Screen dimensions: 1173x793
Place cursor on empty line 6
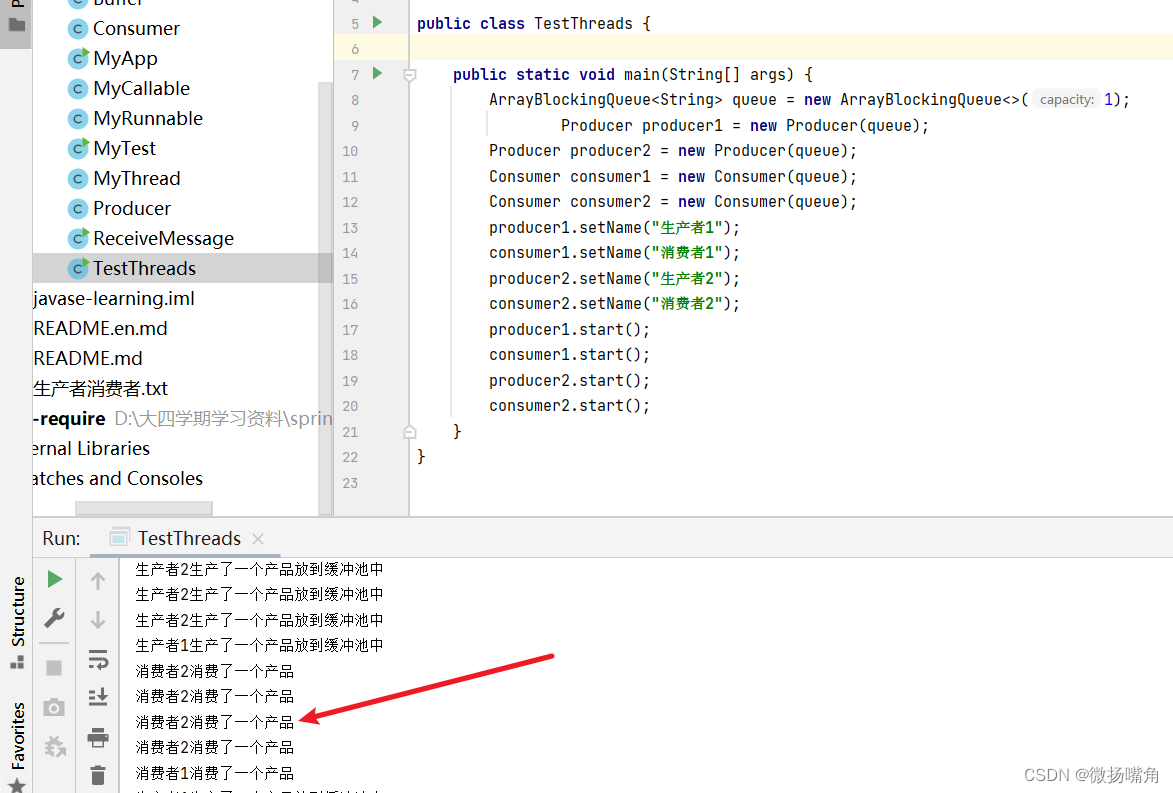coord(791,49)
